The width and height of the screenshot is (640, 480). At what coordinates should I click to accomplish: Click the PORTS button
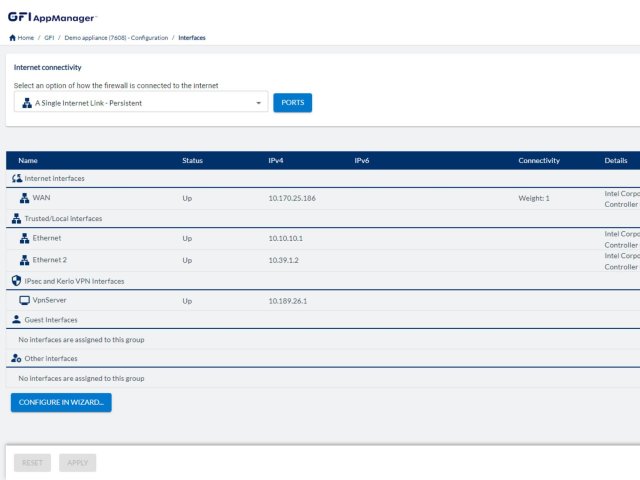pos(293,102)
